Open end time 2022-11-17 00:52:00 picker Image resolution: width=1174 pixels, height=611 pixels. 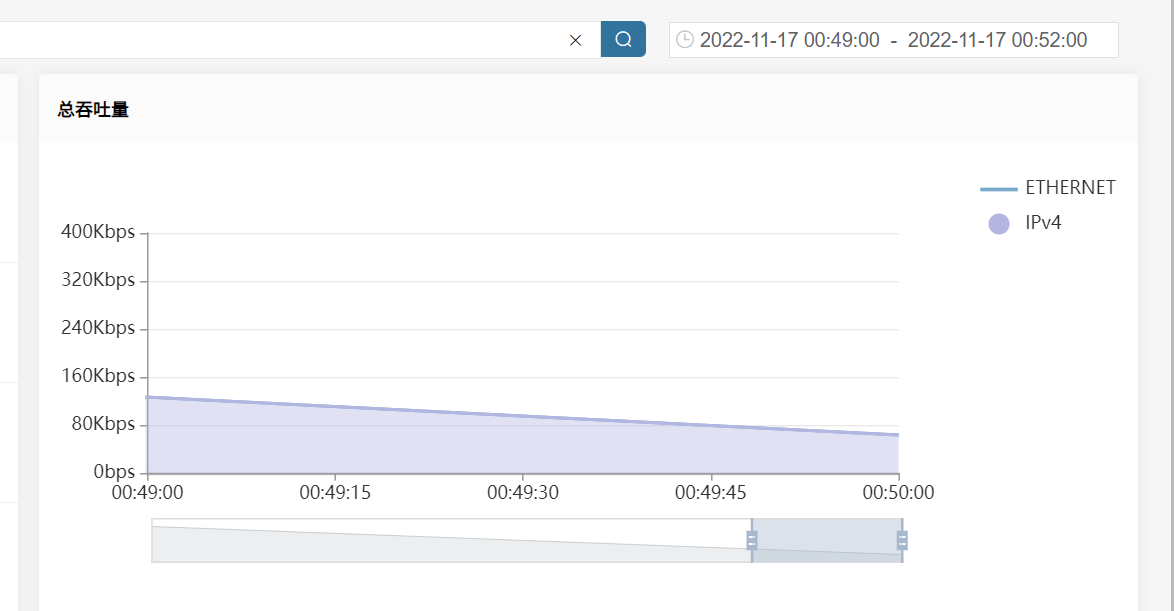[996, 40]
